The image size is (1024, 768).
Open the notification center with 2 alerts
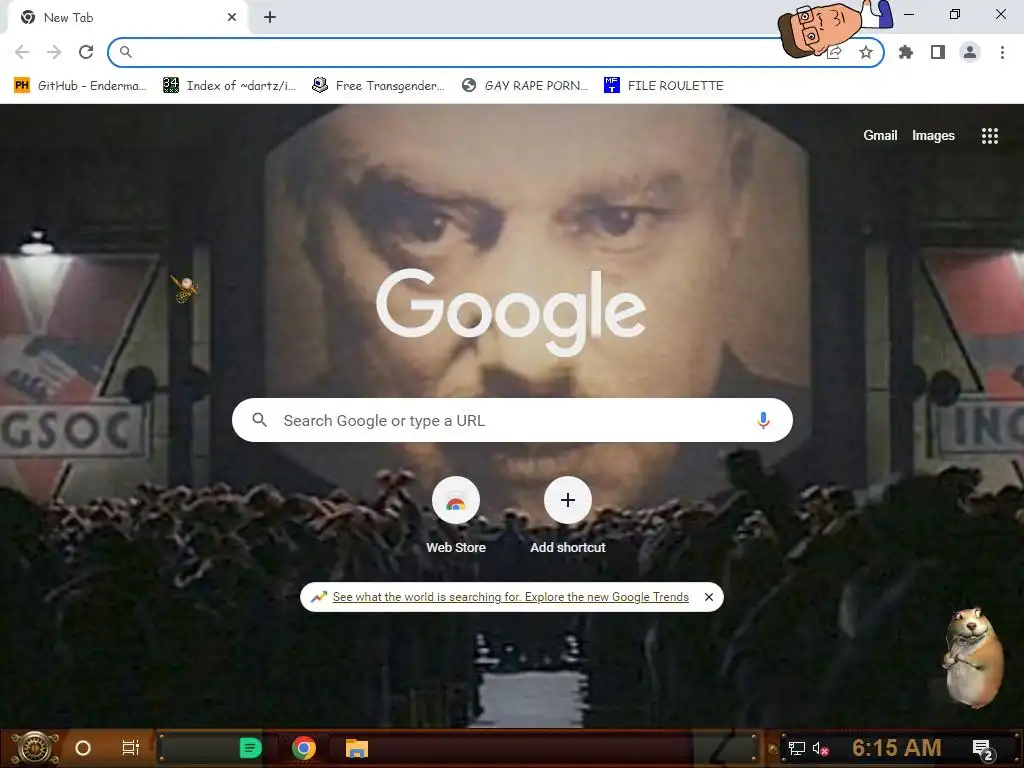pyautogui.click(x=983, y=749)
